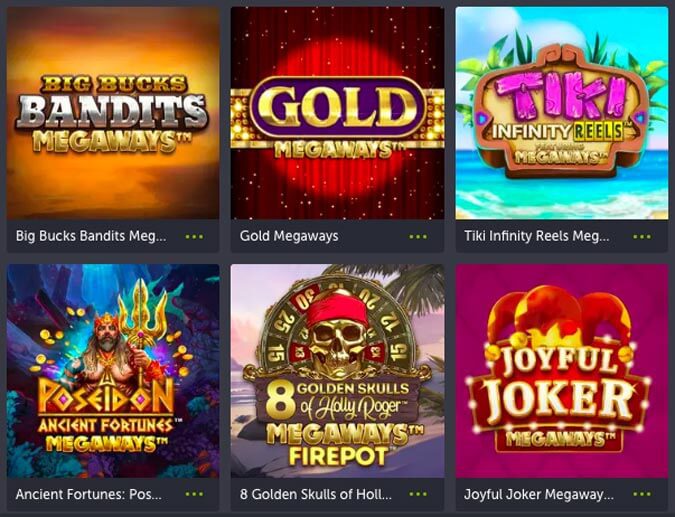The width and height of the screenshot is (675, 517).
Task: Click the 'Ancient Fortunes: Pos...' title
Action: tap(89, 494)
